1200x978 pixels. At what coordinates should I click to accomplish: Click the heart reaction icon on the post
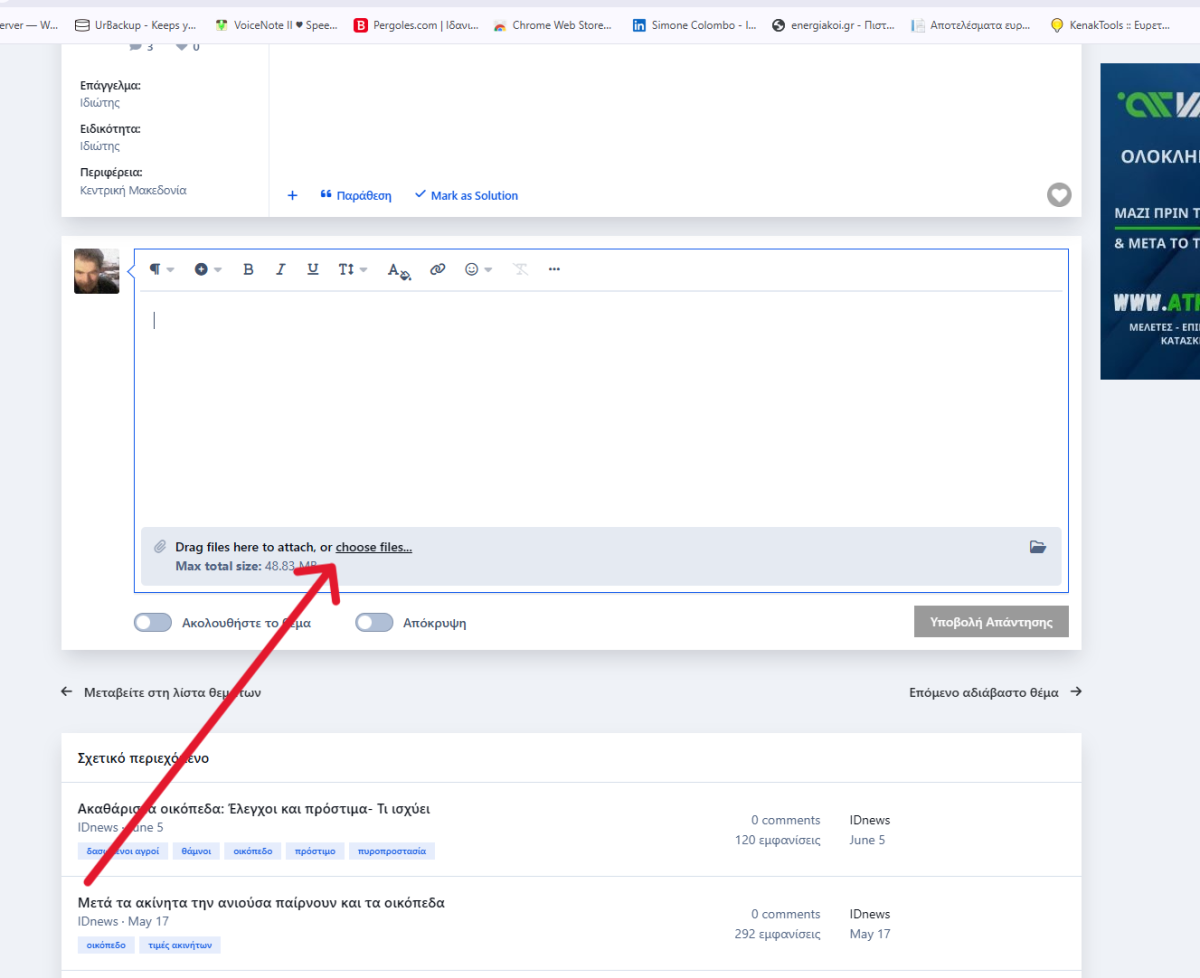pyautogui.click(x=1059, y=195)
